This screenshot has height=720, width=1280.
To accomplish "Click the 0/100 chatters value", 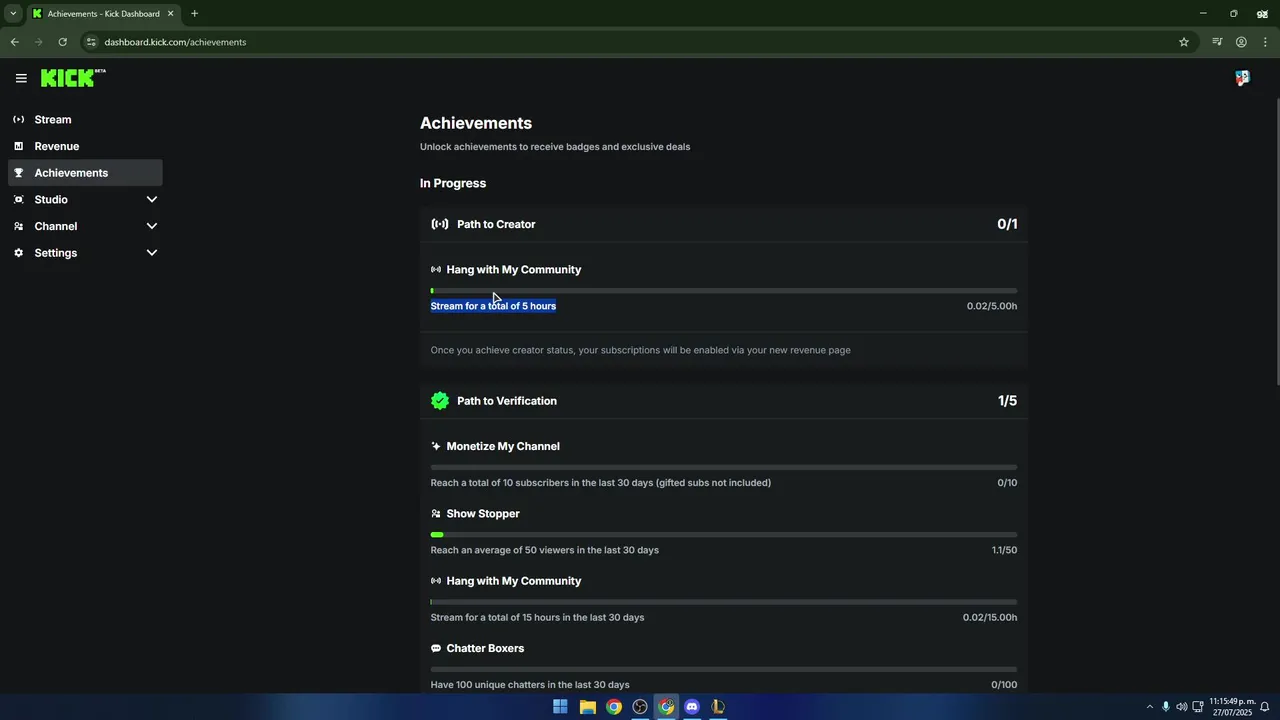I will click(x=1004, y=685).
